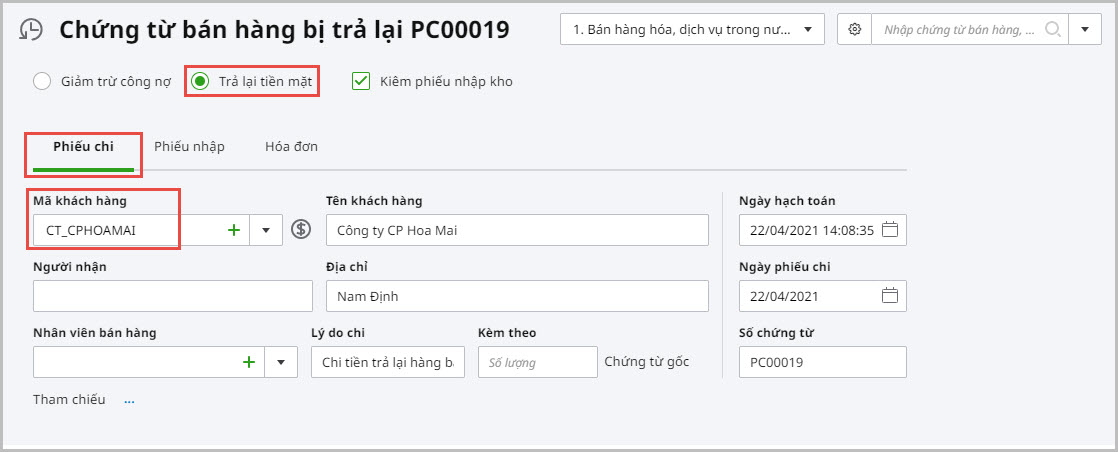Viewport: 1118px width, 452px height.
Task: Click the dollar currency icon
Action: point(301,230)
